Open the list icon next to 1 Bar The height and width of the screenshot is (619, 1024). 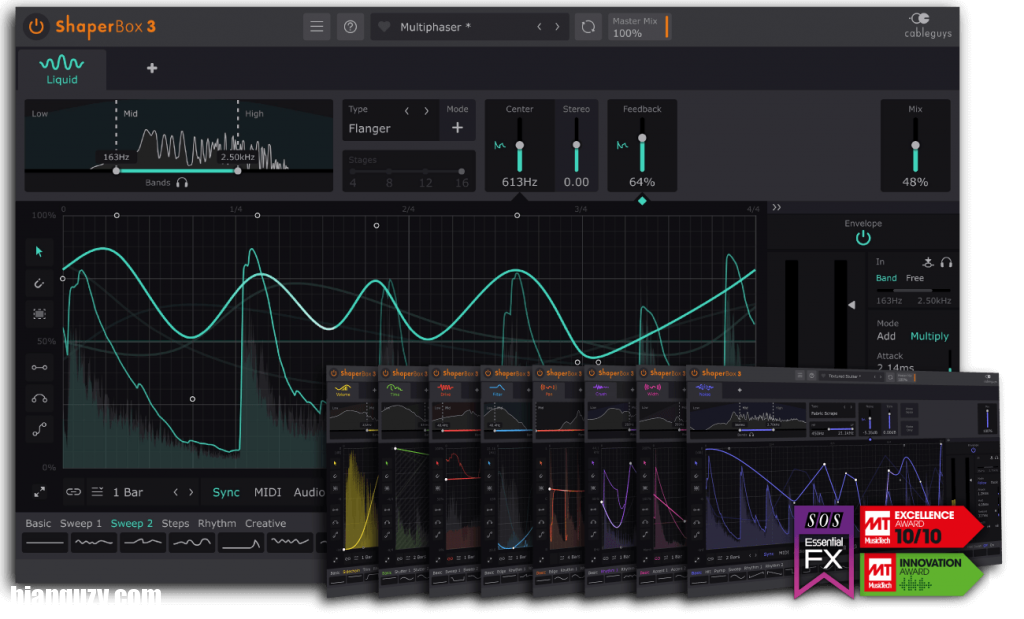[x=97, y=492]
